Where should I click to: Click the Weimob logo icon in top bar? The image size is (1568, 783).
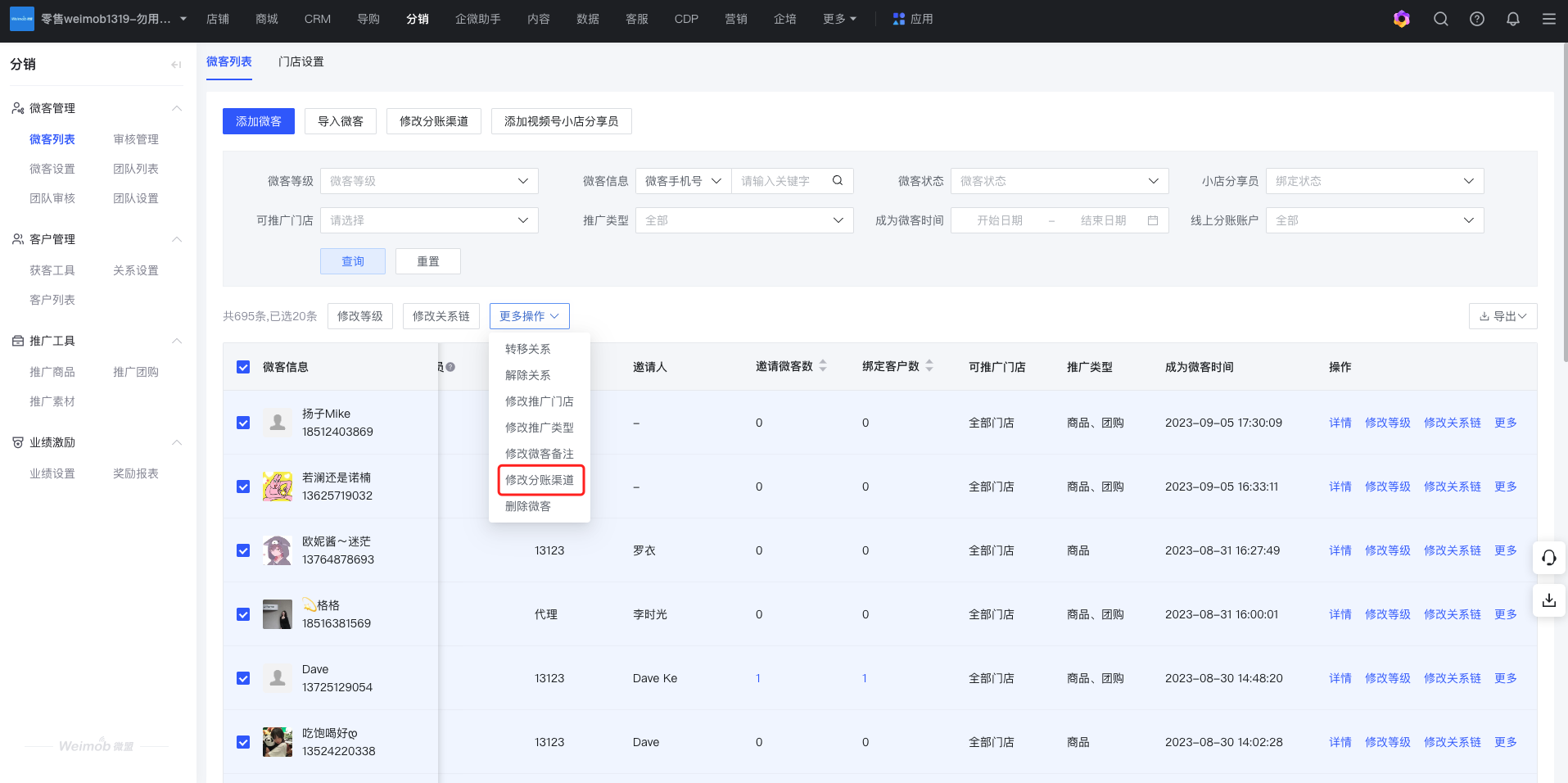22,19
